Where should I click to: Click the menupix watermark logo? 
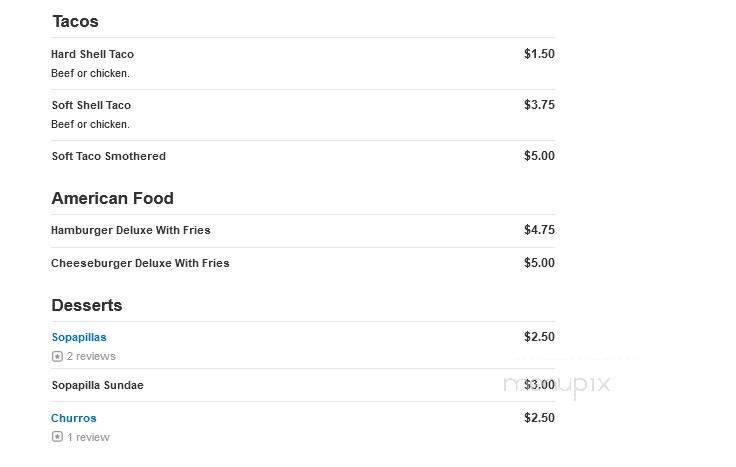pos(557,386)
